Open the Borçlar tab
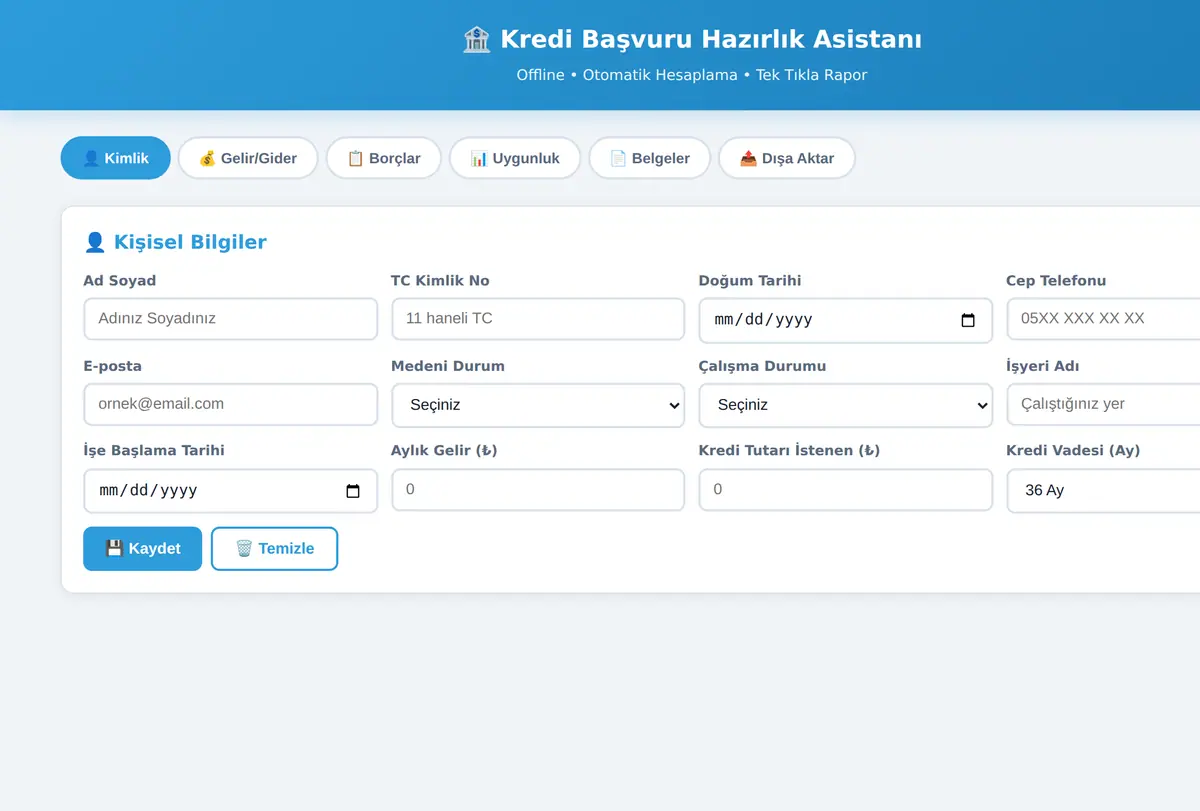1200x811 pixels. [384, 158]
